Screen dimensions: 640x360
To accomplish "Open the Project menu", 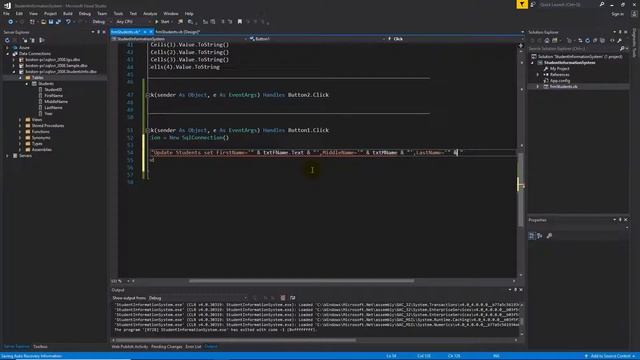I will pos(50,13).
